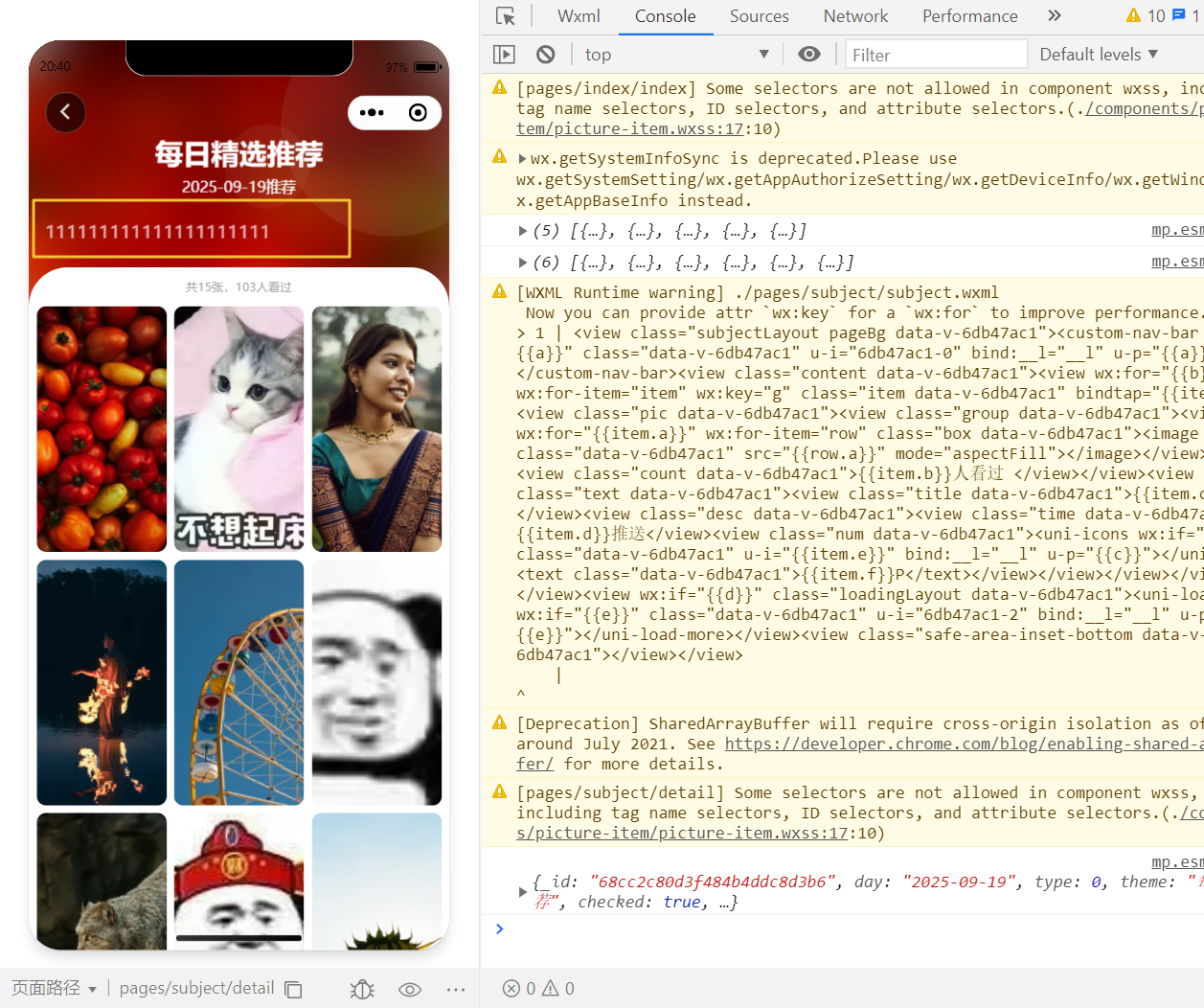Expand the logged array of (5) objects
This screenshot has width=1204, height=1008.
tap(522, 231)
